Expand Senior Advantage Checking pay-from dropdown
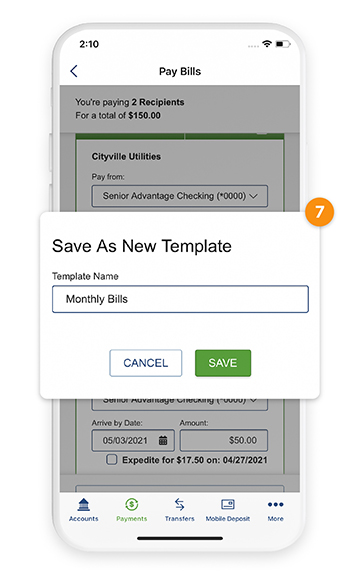The width and height of the screenshot is (360, 576). pos(180,196)
